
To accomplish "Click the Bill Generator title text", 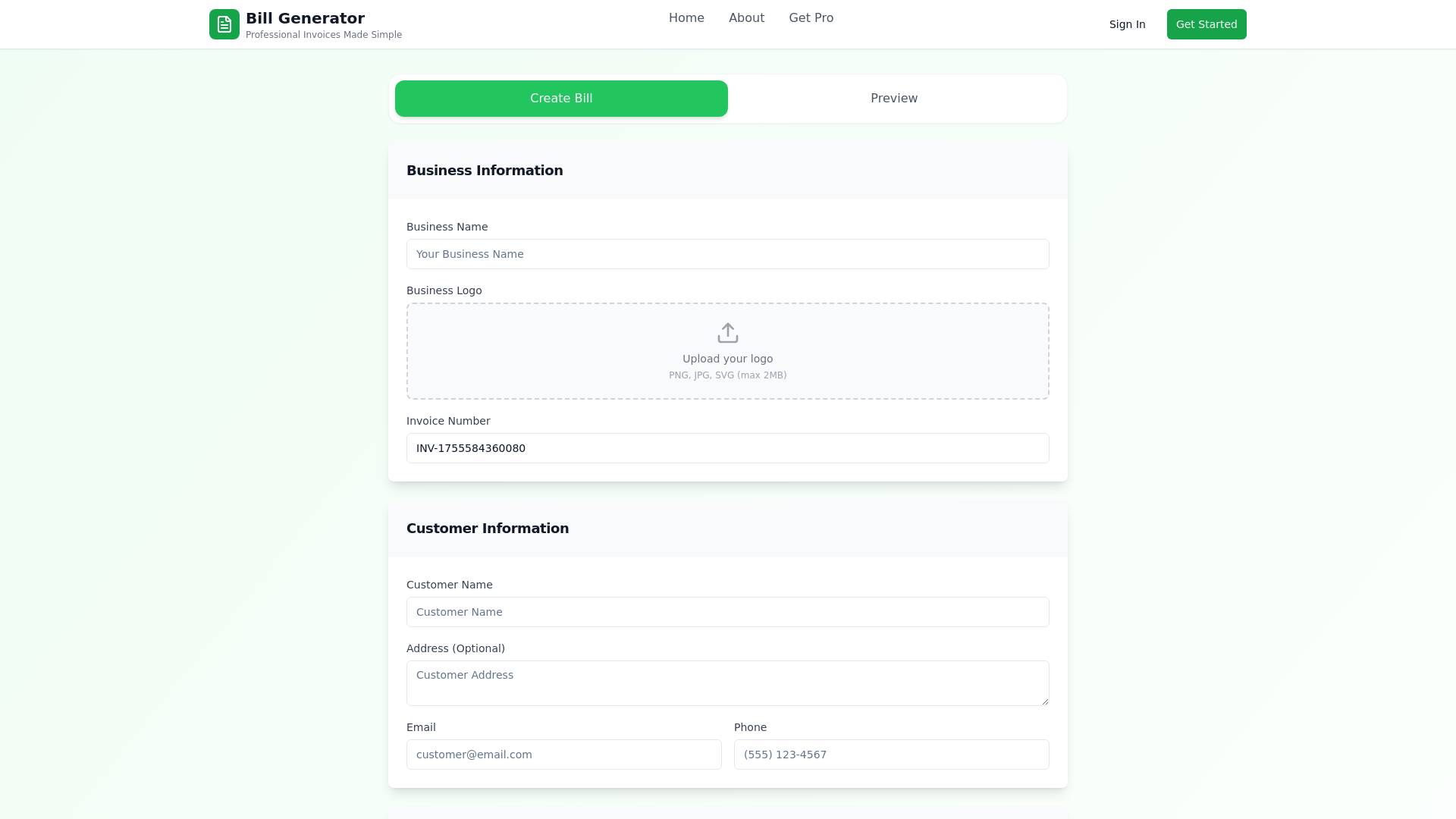I will pyautogui.click(x=305, y=18).
